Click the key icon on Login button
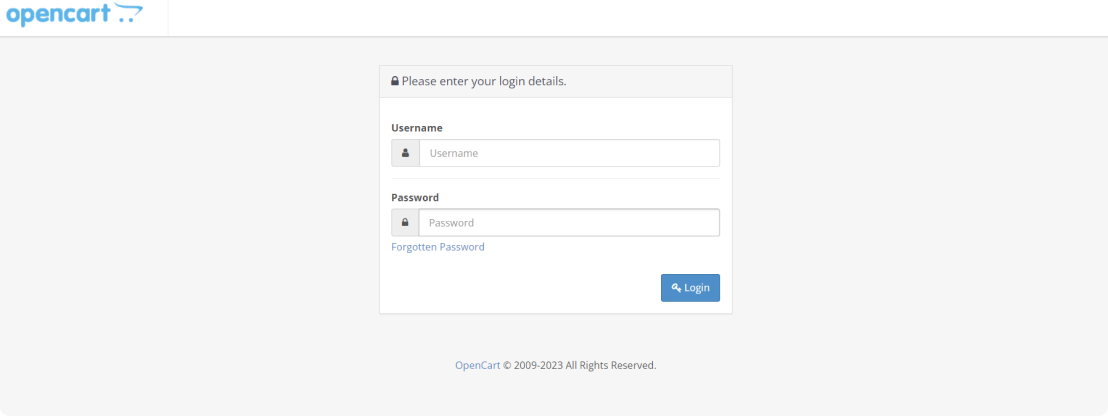Screen dimensions: 1108x416 point(676,287)
